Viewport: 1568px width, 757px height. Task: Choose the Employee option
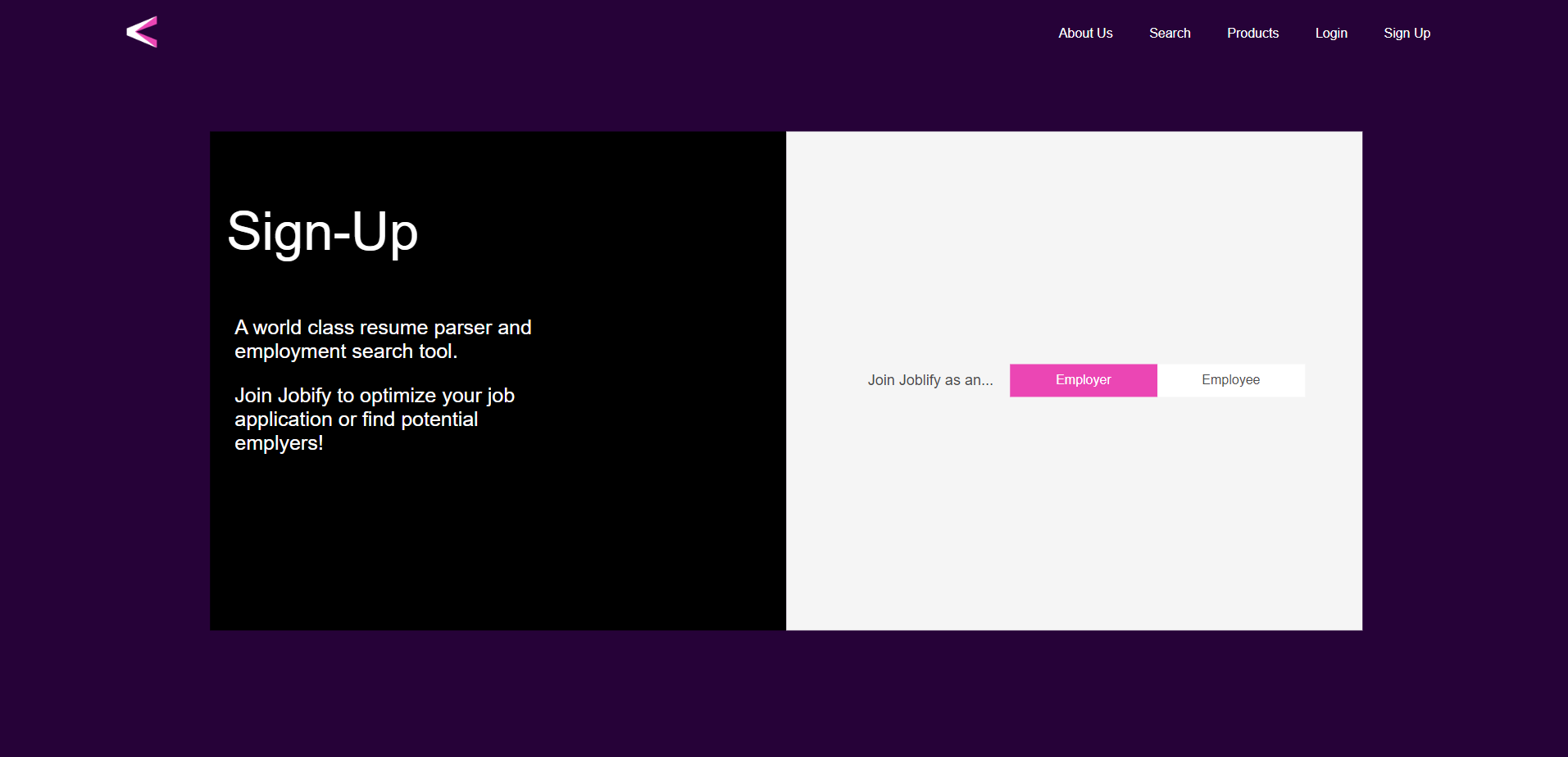tap(1230, 380)
